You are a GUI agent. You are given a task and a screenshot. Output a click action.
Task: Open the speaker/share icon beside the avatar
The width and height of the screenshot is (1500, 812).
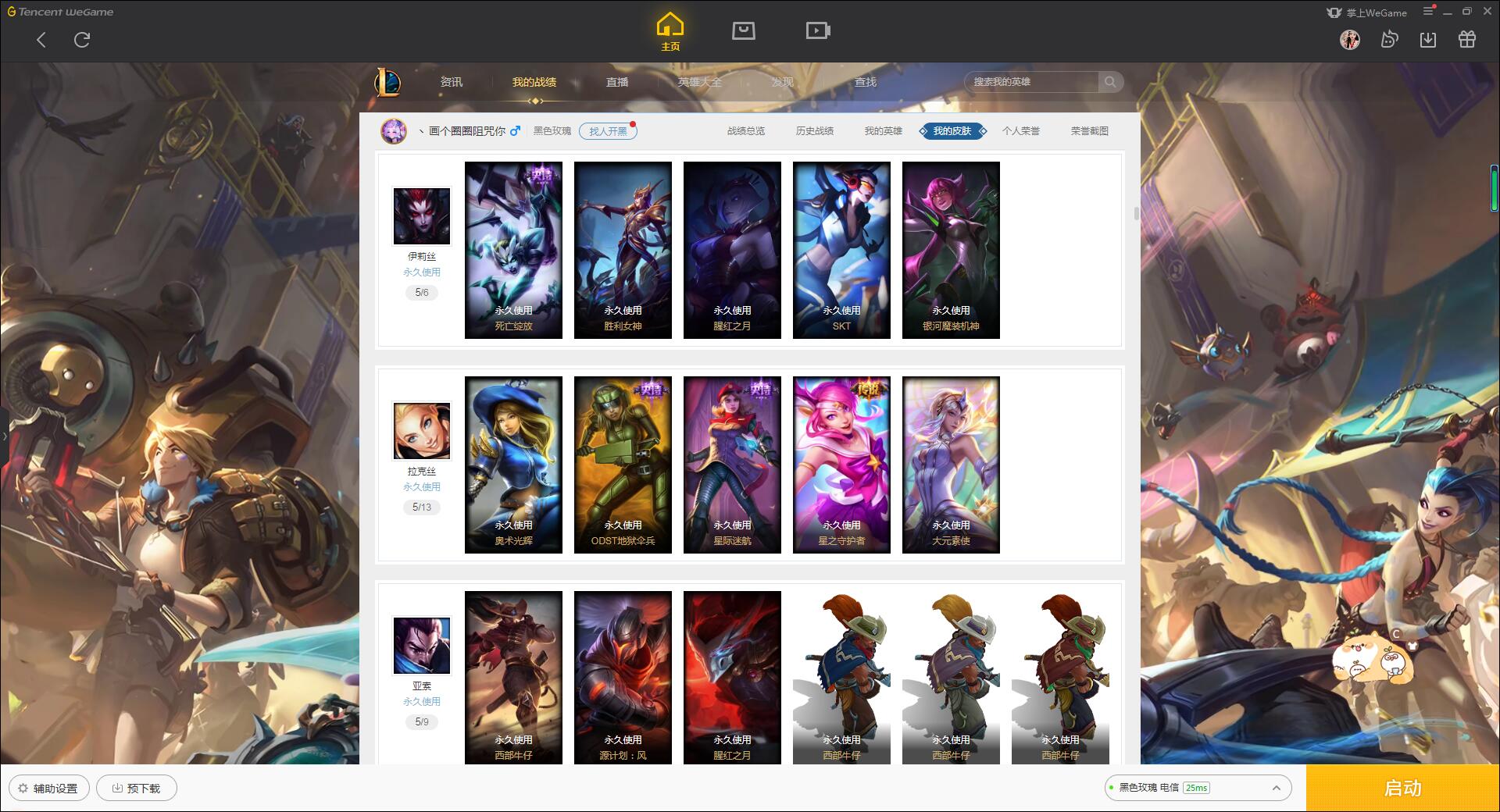[1389, 39]
